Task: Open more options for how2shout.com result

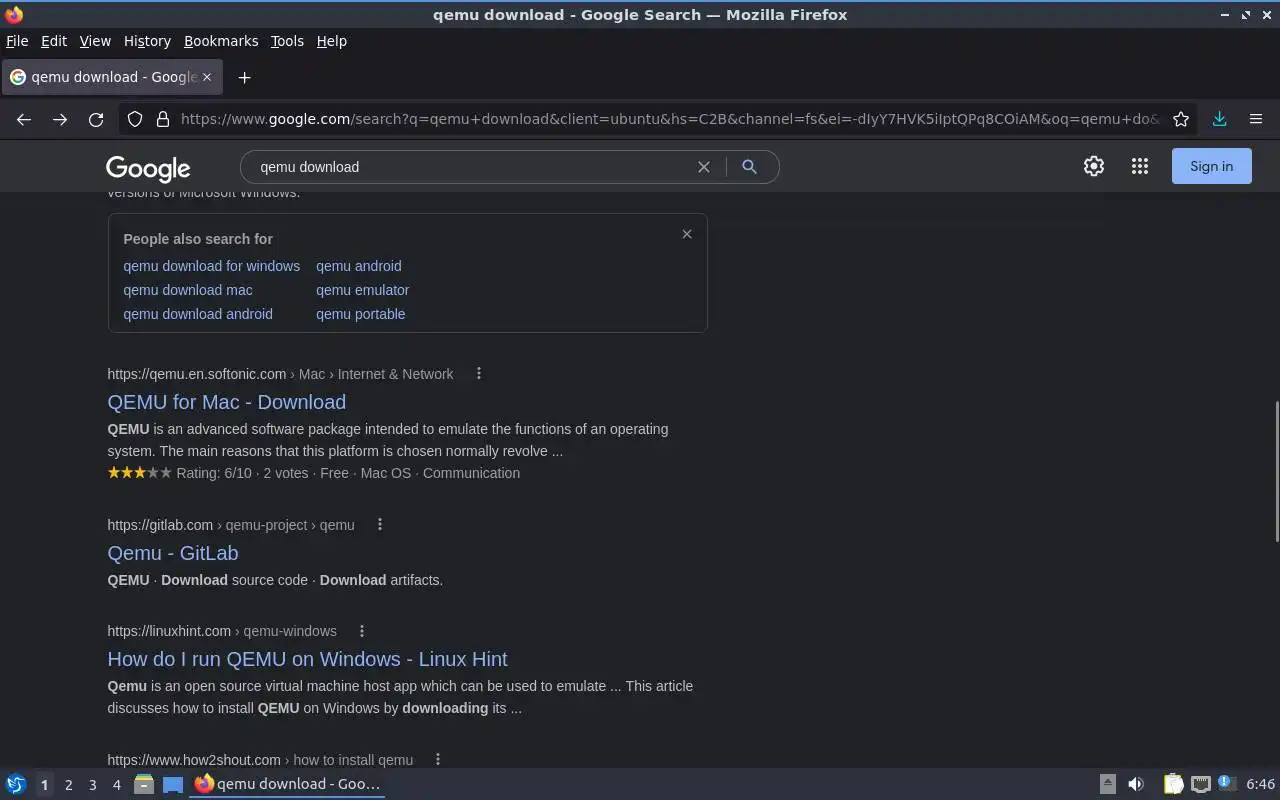Action: tap(438, 759)
